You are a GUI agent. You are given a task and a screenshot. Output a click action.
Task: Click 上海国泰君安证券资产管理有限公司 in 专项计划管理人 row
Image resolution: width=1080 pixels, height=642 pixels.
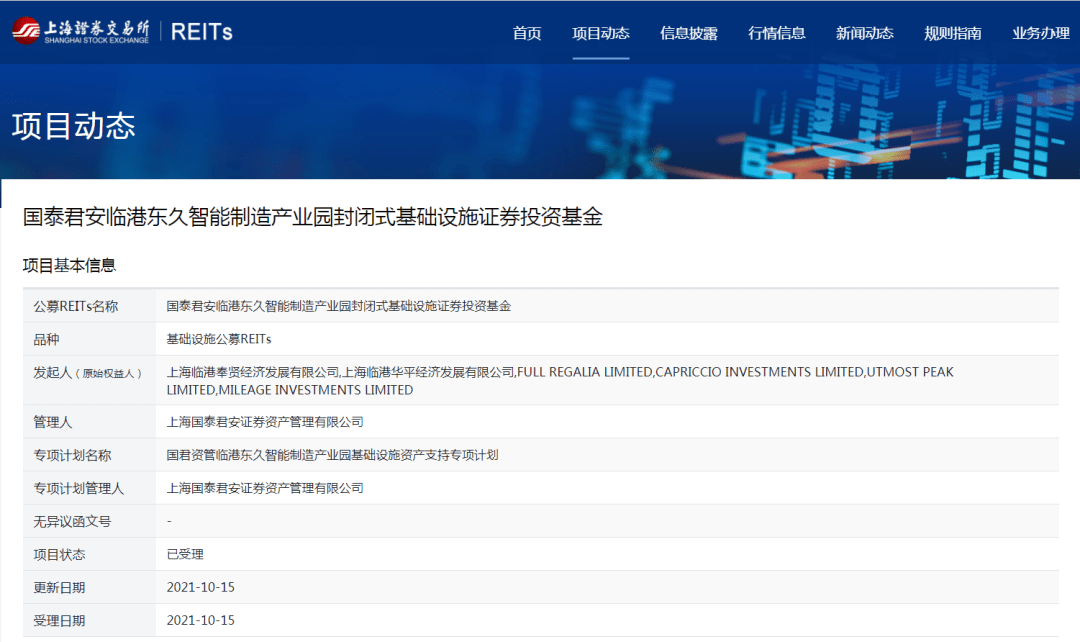pyautogui.click(x=265, y=488)
